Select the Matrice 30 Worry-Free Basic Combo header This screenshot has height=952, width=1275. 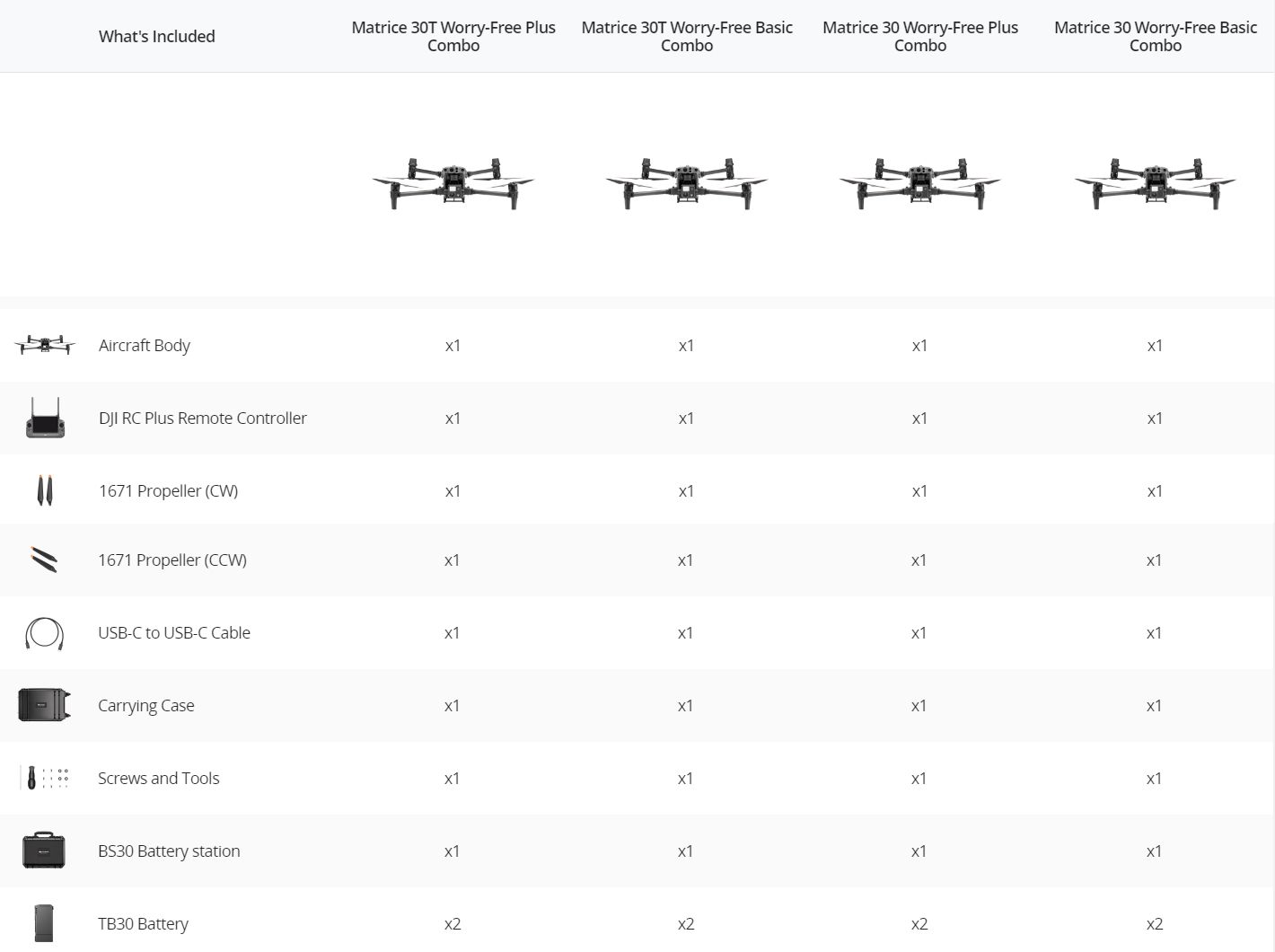pyautogui.click(x=1156, y=37)
